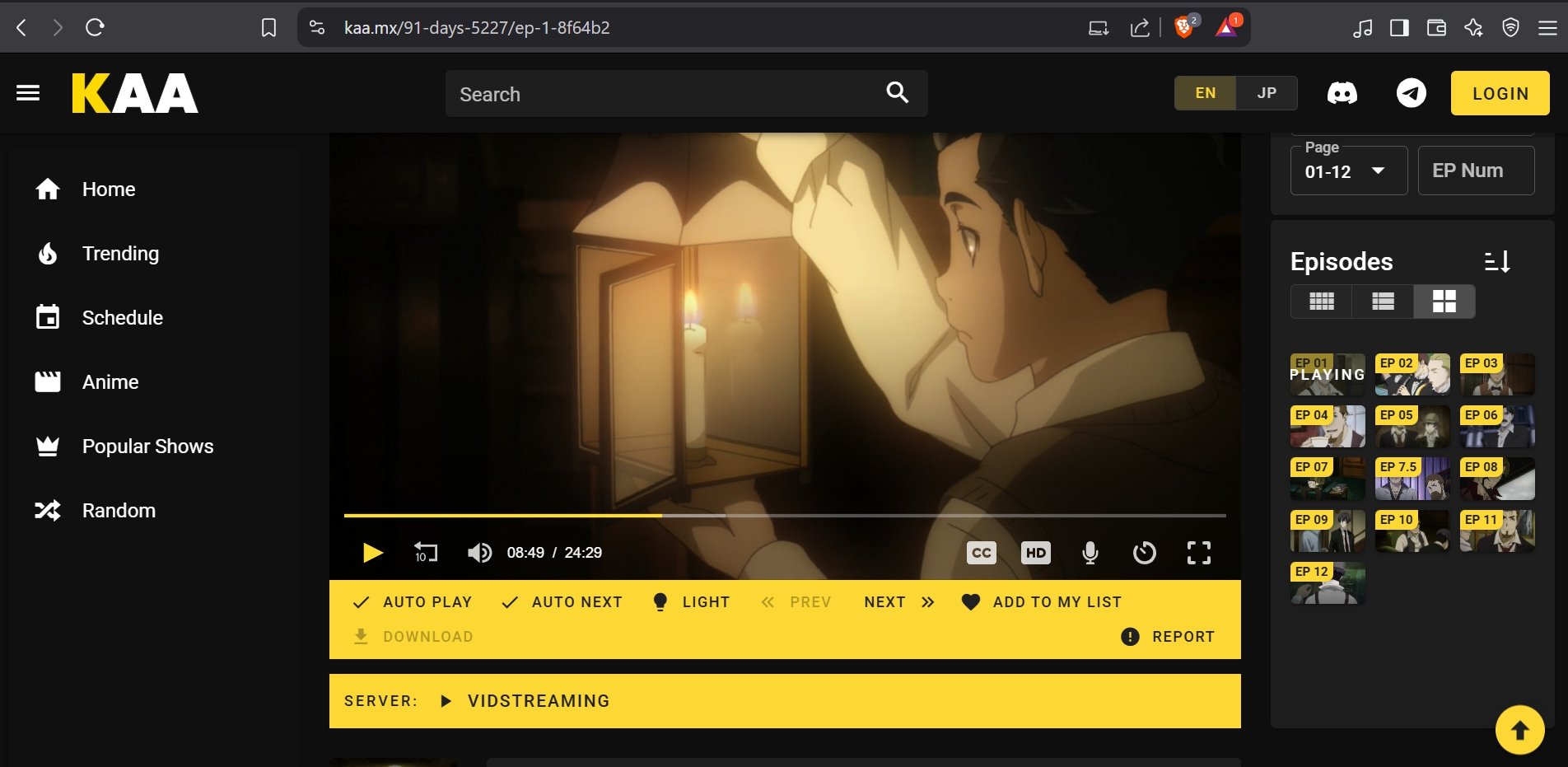
Task: Open the Page 01-12 dropdown
Action: 1349,171
